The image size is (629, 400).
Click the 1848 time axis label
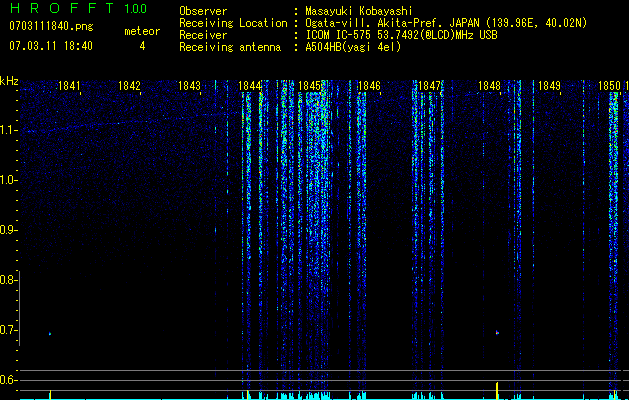point(489,86)
